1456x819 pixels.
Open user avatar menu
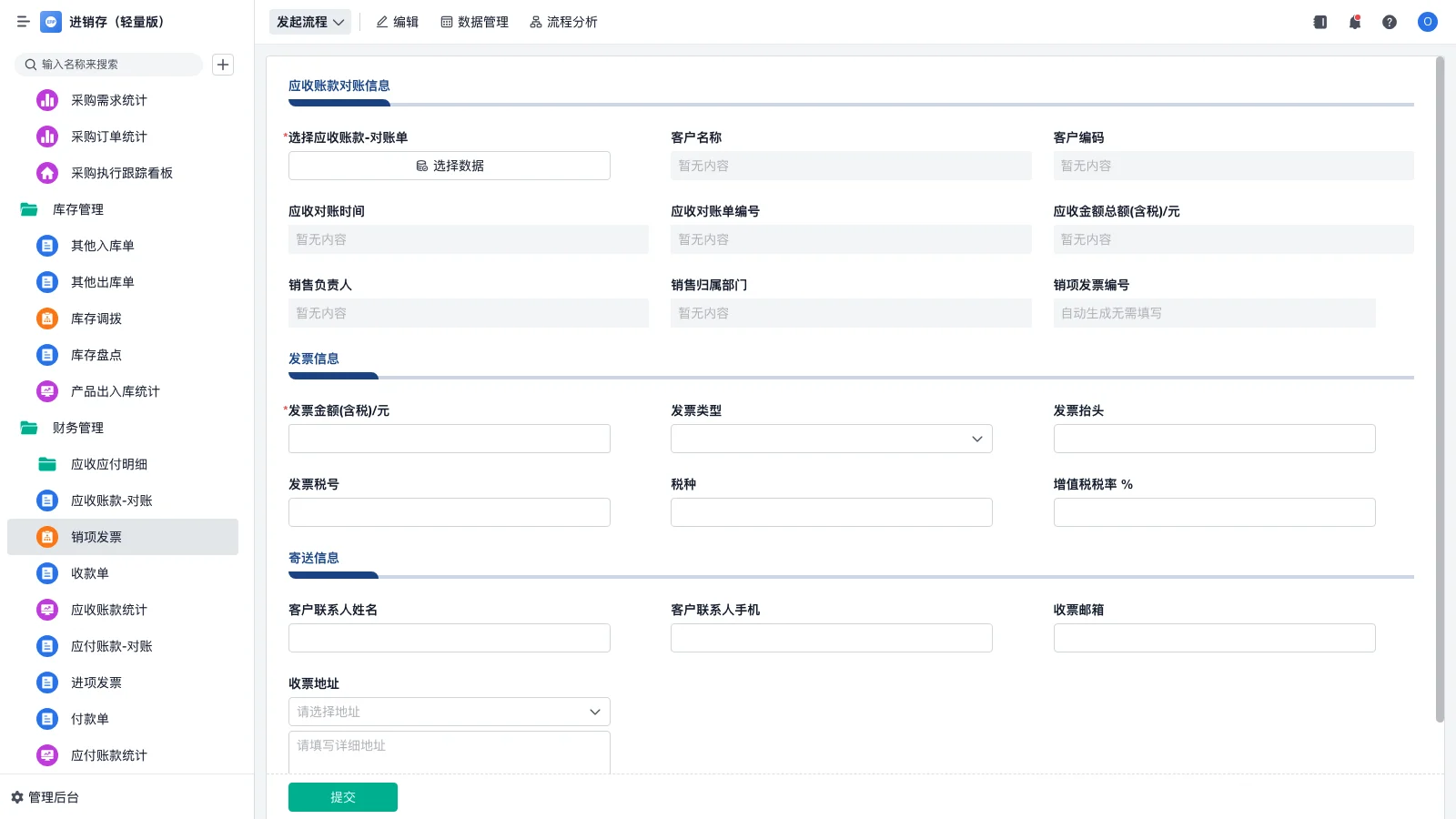click(1428, 22)
